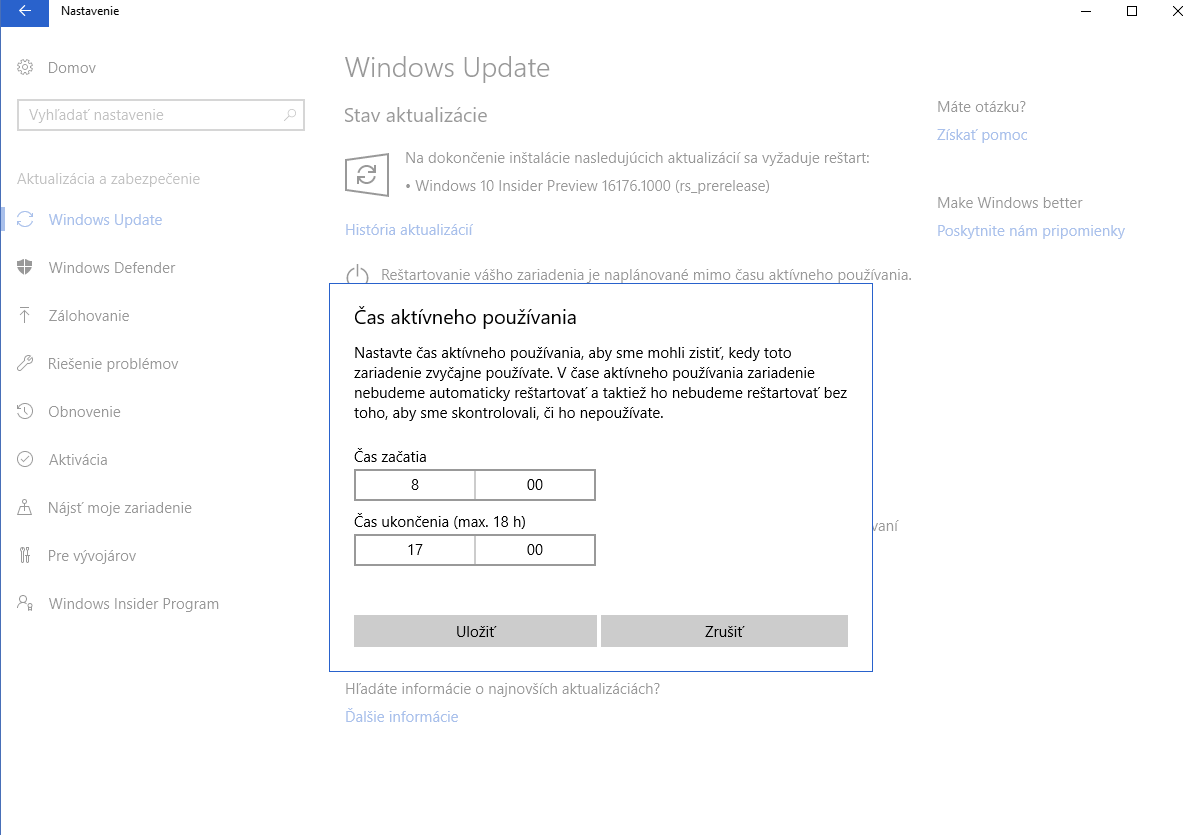Click the Make Windows better heading
The width and height of the screenshot is (1198, 835).
1009,202
